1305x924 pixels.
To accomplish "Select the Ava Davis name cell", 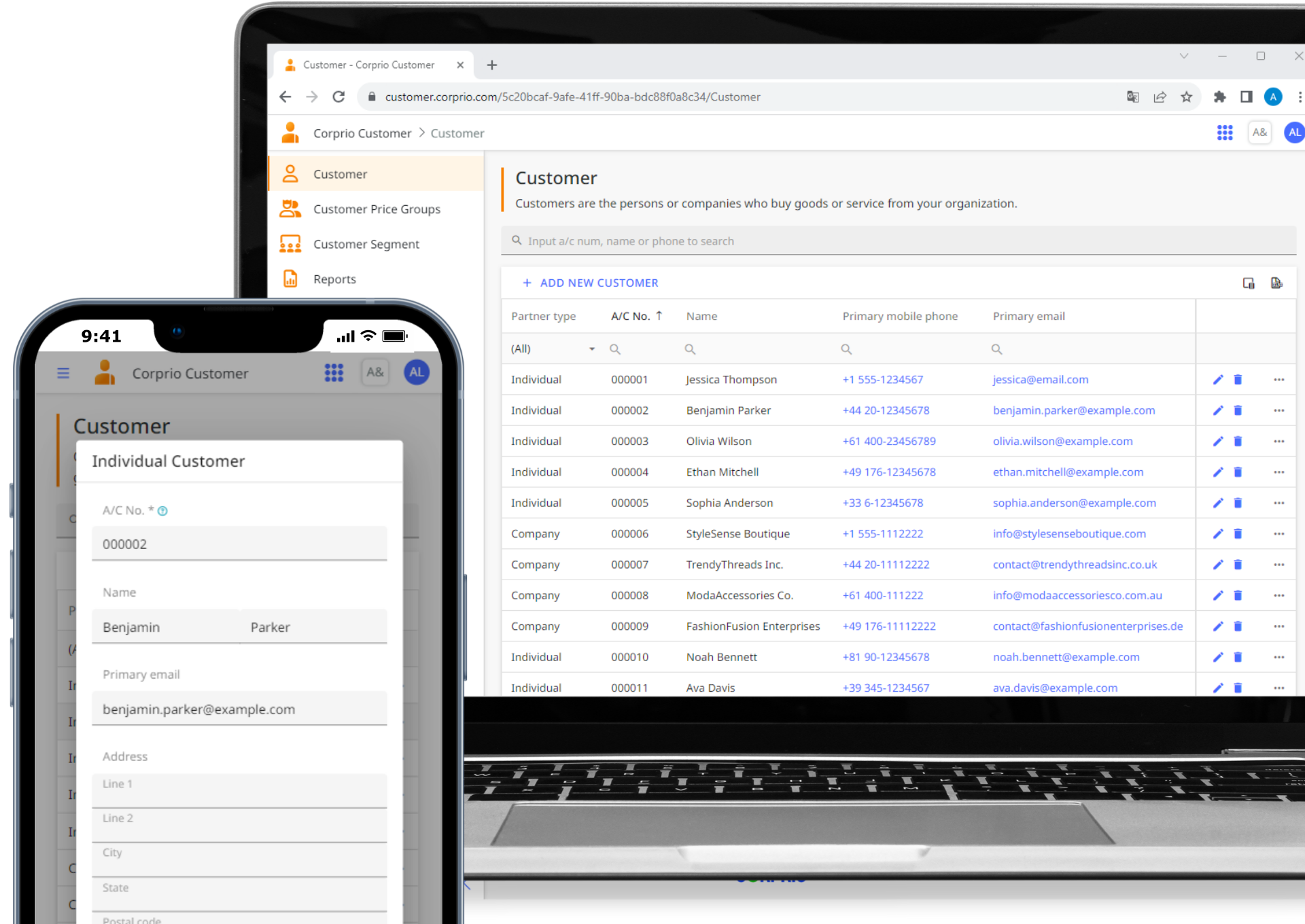I will coord(710,688).
